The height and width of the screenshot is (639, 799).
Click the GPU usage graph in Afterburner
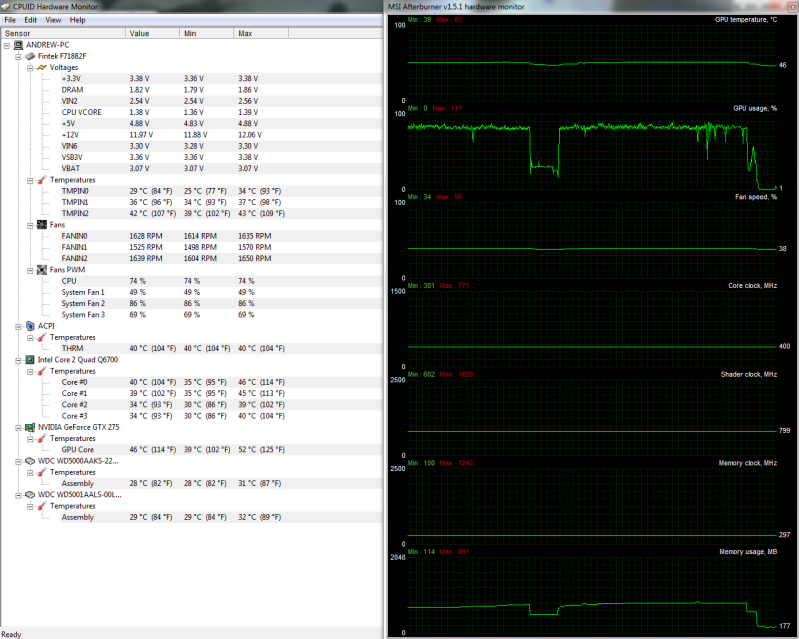pos(593,152)
